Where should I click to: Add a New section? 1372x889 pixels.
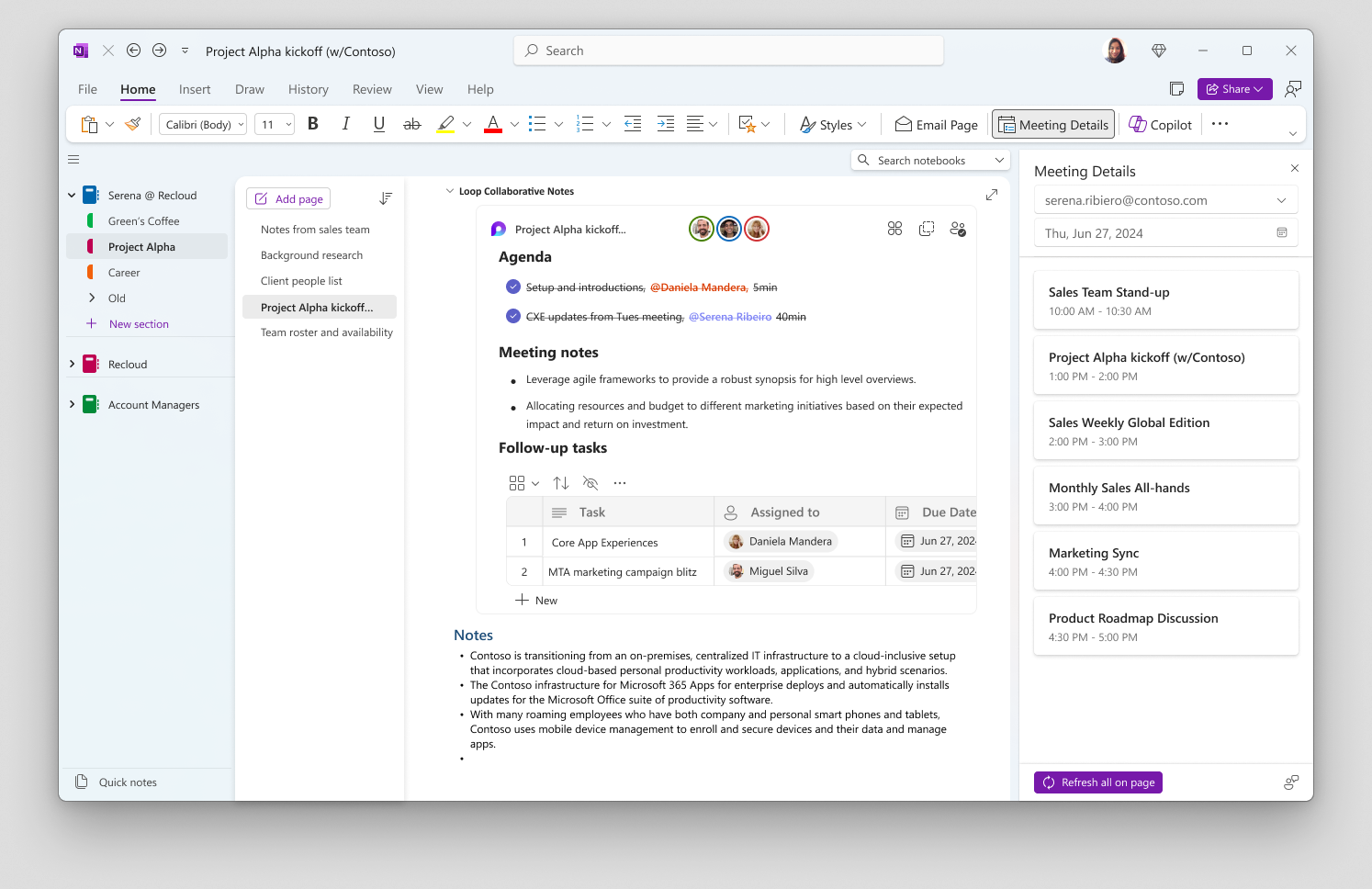[129, 324]
